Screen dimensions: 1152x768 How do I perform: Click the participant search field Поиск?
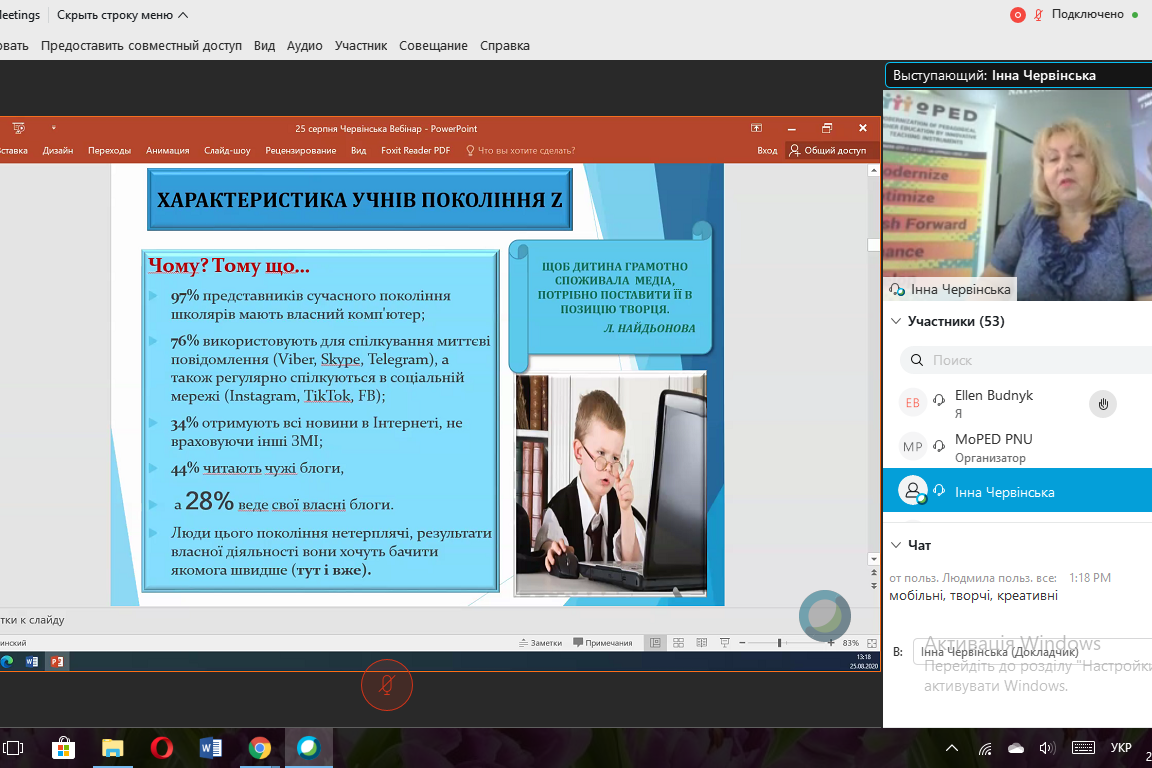point(1030,360)
